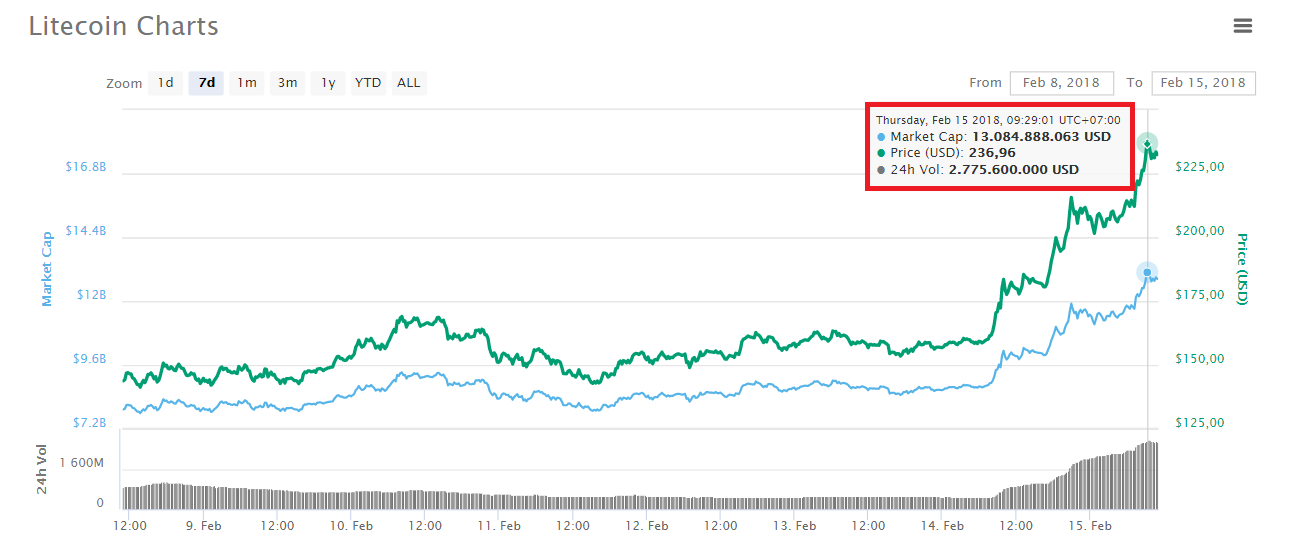The image size is (1311, 560).
Task: Click the 12. Feb date label
Action: (x=646, y=525)
